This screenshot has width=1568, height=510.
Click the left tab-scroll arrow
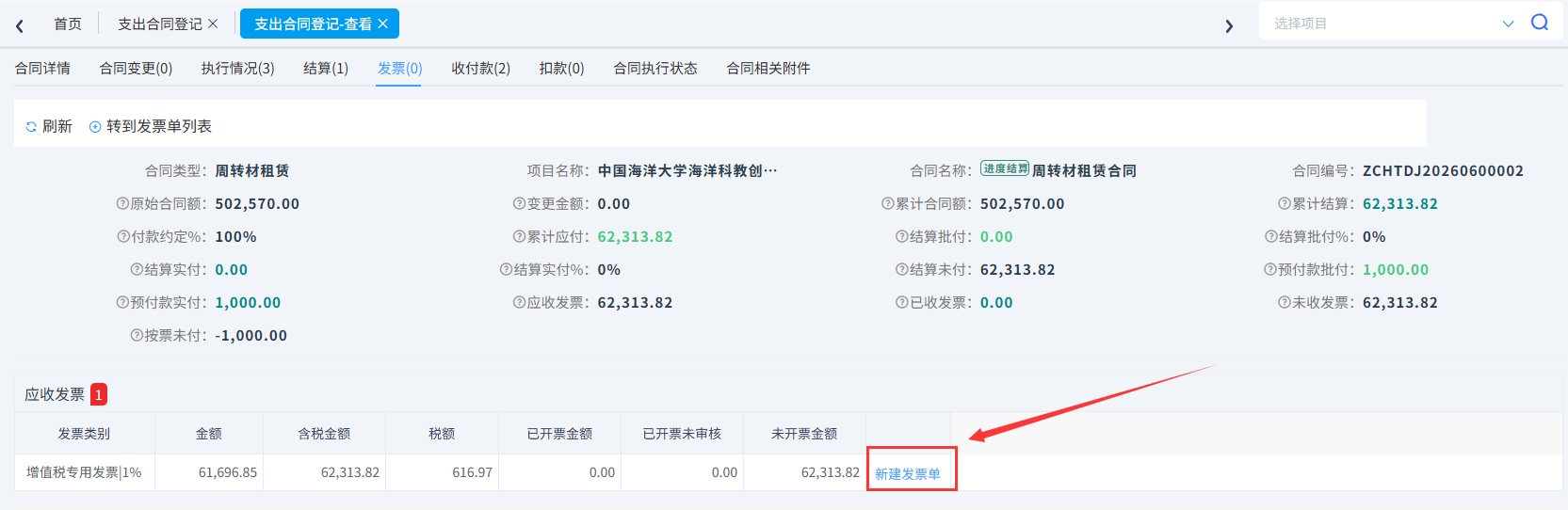tap(20, 26)
